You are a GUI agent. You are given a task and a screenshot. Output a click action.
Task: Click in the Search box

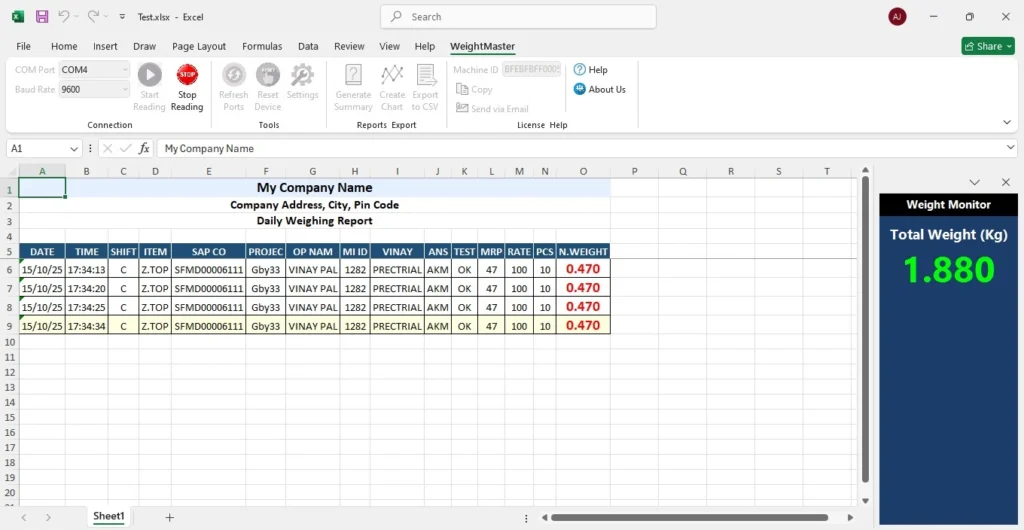(x=518, y=17)
